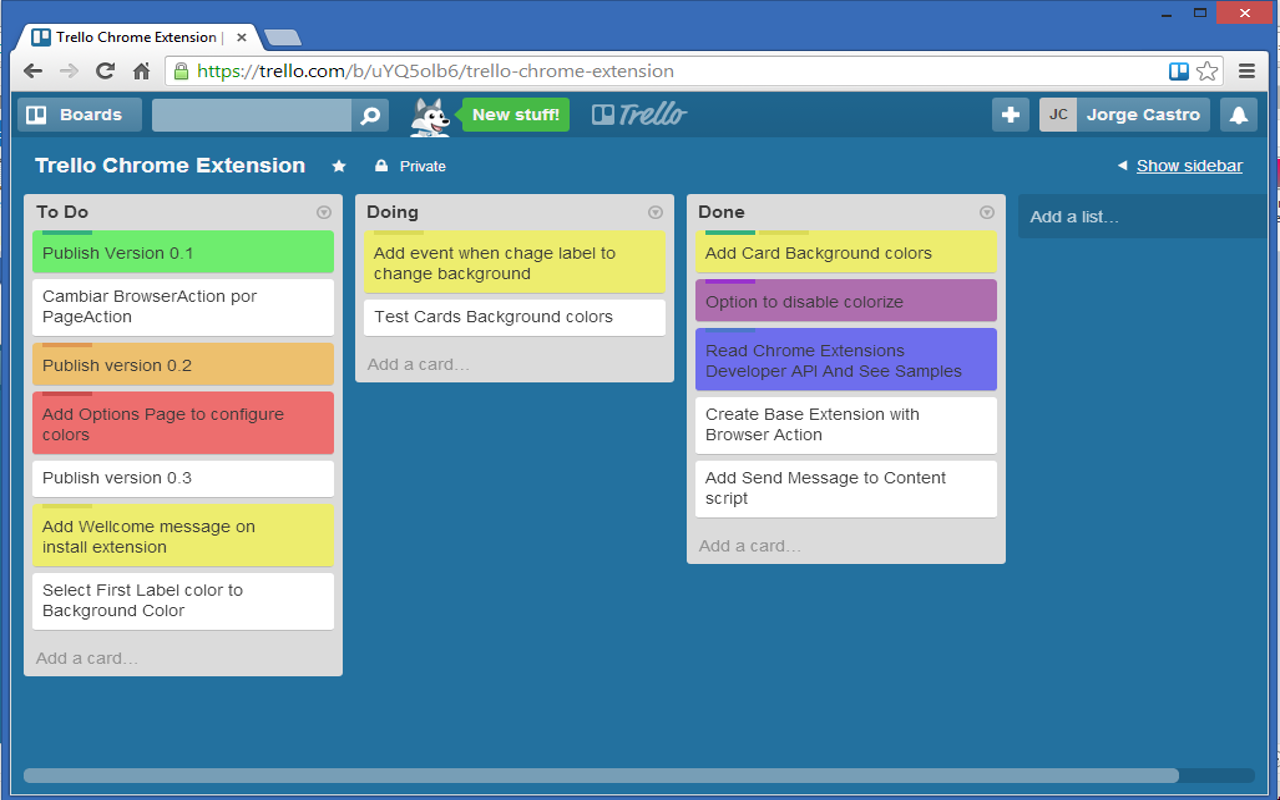Click the JC avatar initials

coord(1058,115)
